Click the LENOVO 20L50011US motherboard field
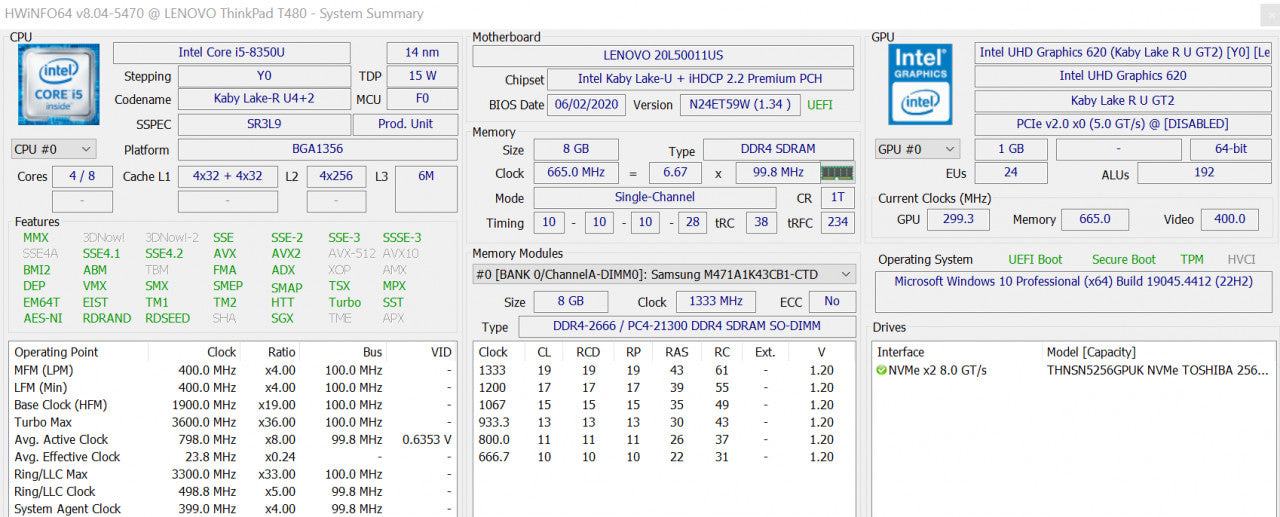Image resolution: width=1280 pixels, height=517 pixels. click(663, 56)
